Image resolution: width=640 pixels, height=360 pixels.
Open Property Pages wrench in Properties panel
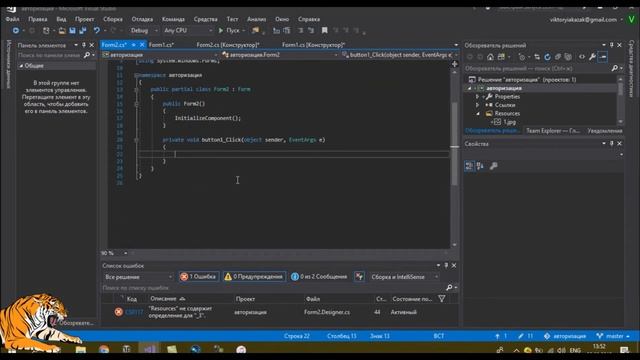(x=493, y=166)
